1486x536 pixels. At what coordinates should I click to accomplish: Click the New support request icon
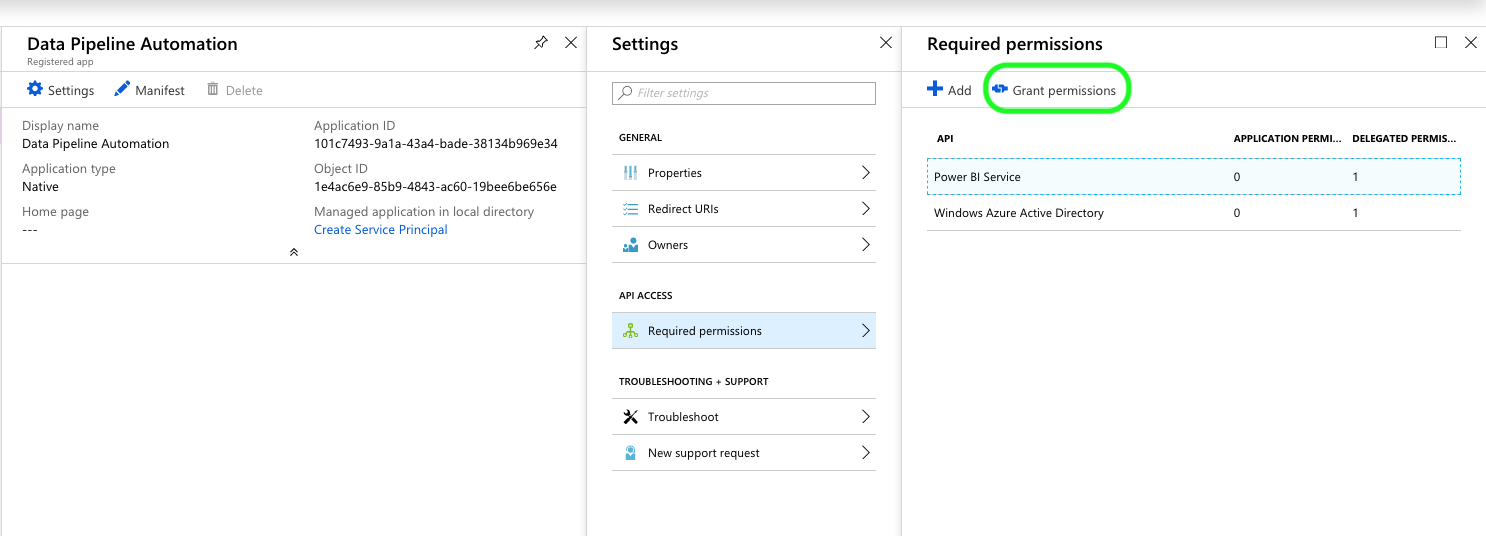pos(631,453)
